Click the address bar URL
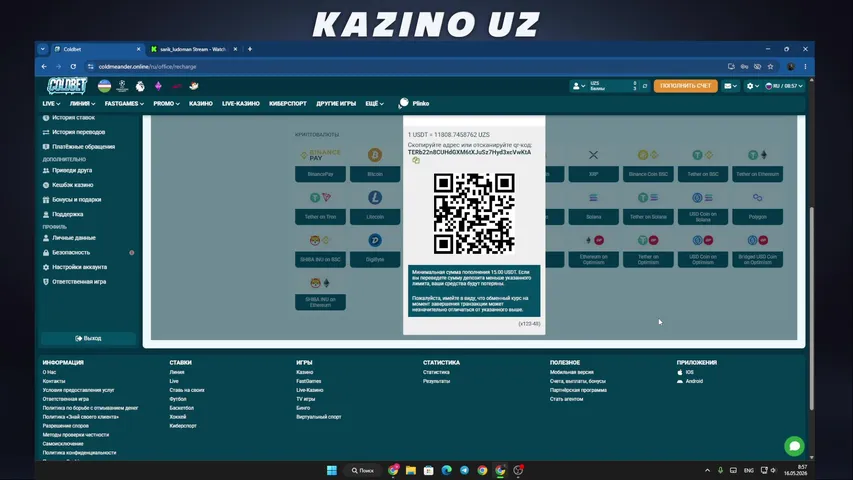Viewport: 853px width, 480px height. click(147, 66)
